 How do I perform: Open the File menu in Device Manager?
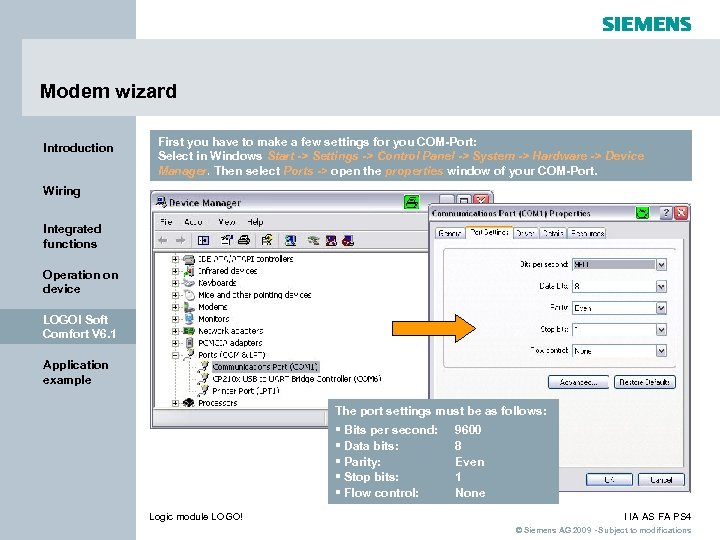point(166,222)
